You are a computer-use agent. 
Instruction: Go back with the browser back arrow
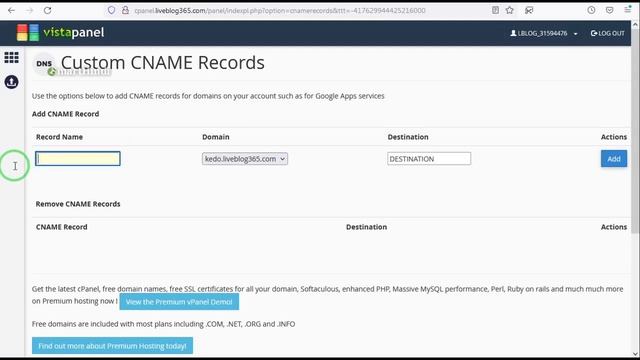coord(11,10)
